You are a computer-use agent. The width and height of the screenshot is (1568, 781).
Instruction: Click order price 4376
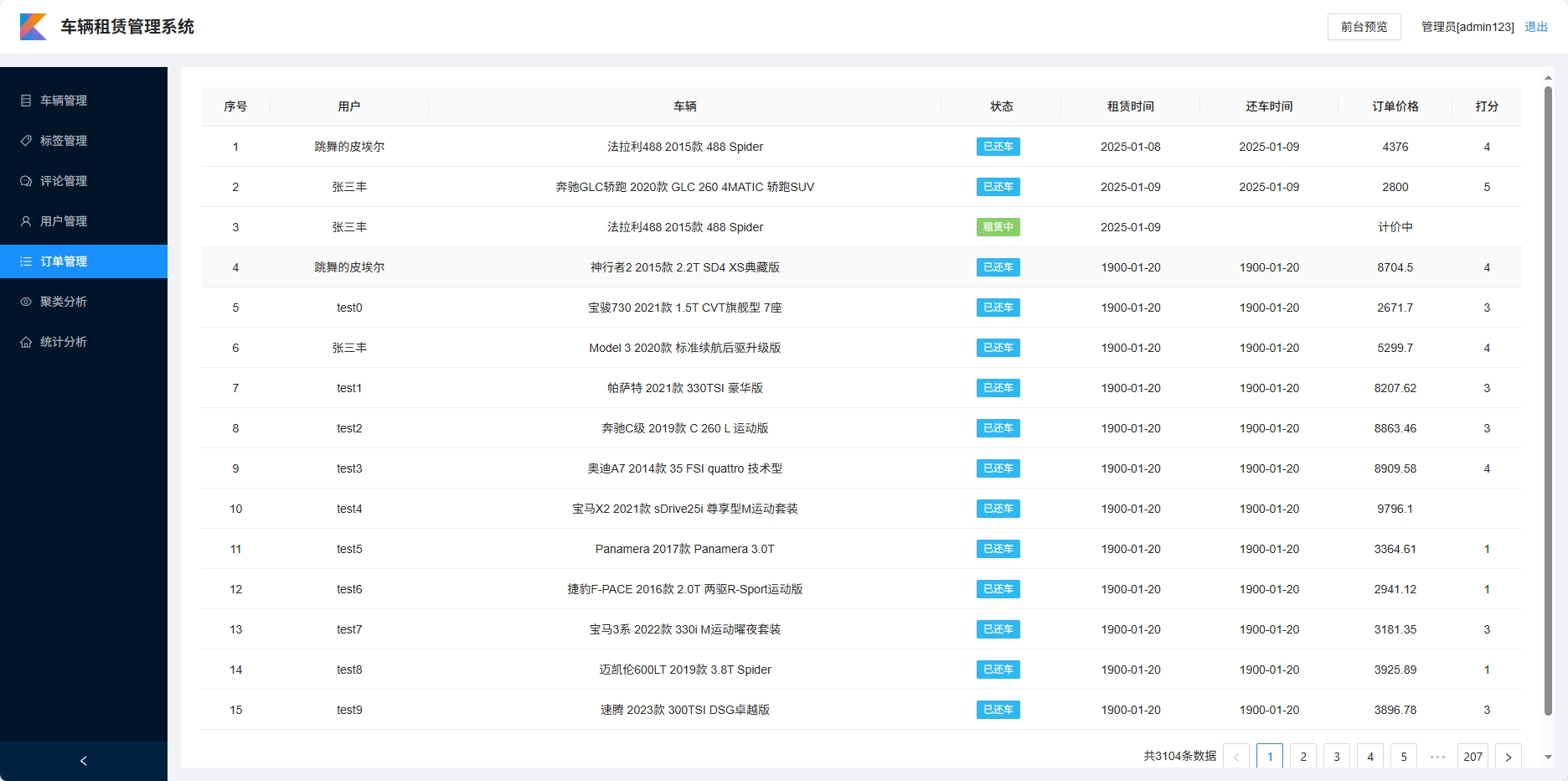[x=1395, y=147]
